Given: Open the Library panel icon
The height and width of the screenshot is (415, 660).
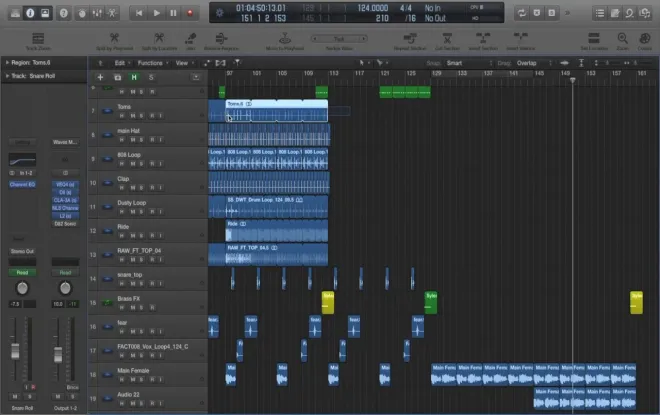Looking at the screenshot, I should [12, 12].
